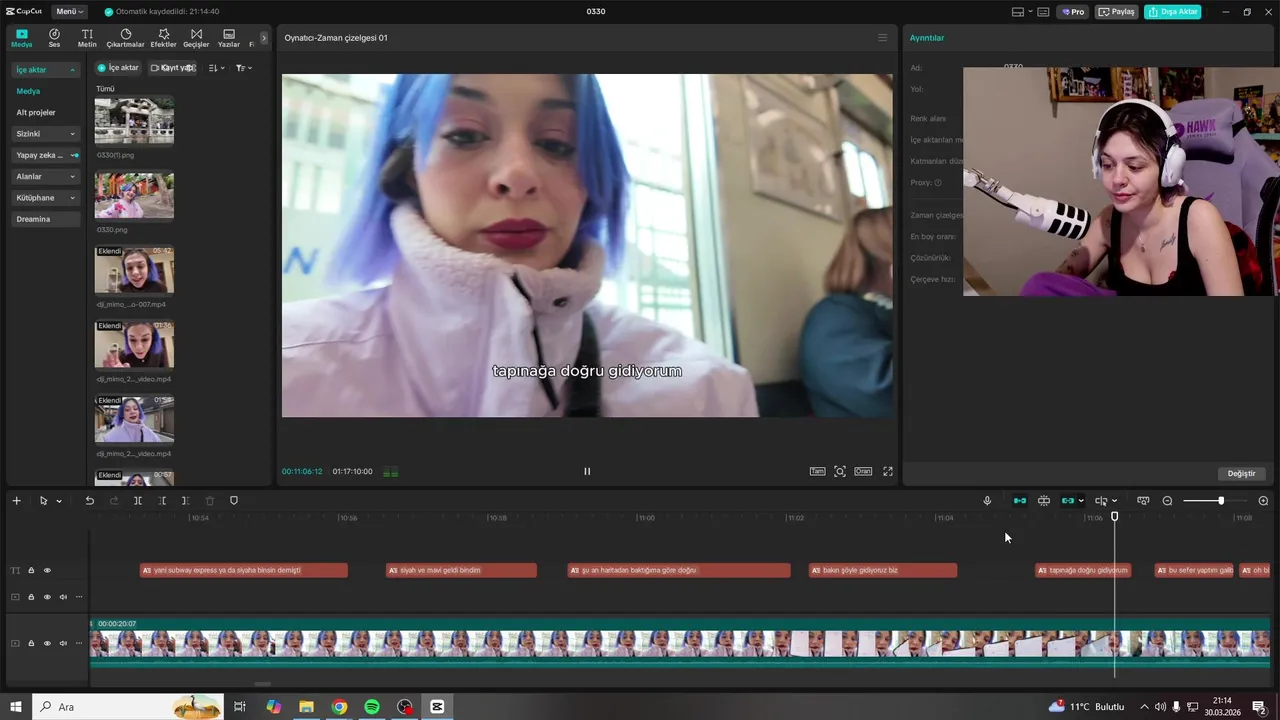The height and width of the screenshot is (720, 1280).
Task: Select the dji_mimo clip ending o-007.mp4
Action: pyautogui.click(x=134, y=270)
